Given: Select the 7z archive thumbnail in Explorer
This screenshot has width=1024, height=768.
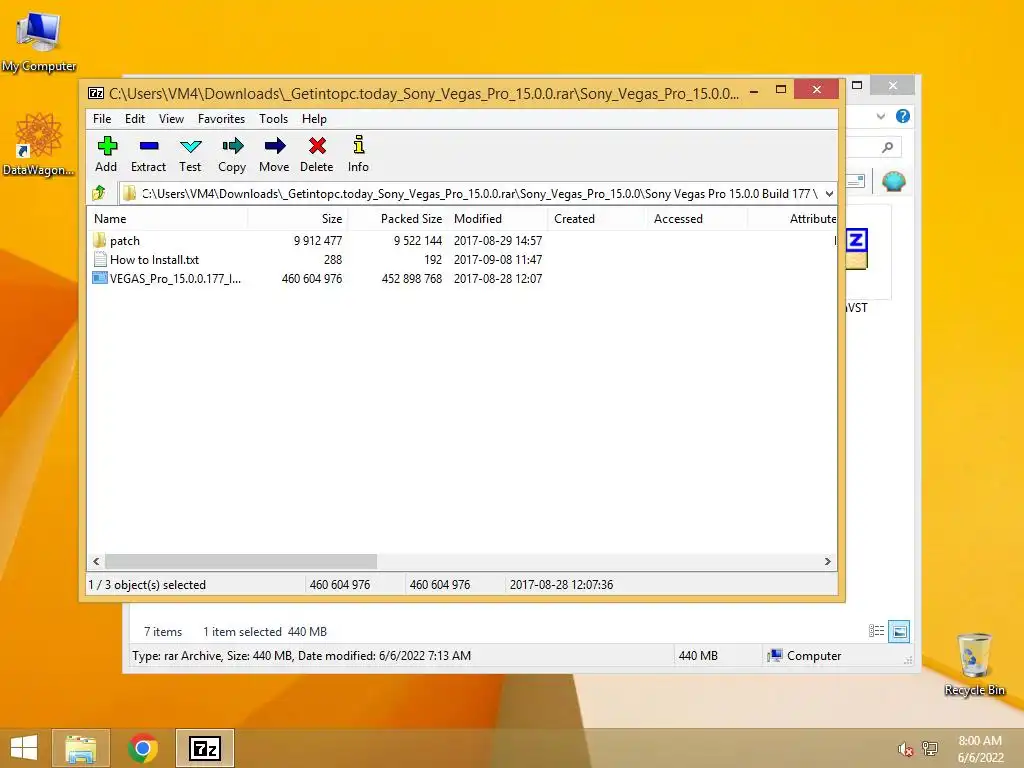Looking at the screenshot, I should pyautogui.click(x=857, y=249).
